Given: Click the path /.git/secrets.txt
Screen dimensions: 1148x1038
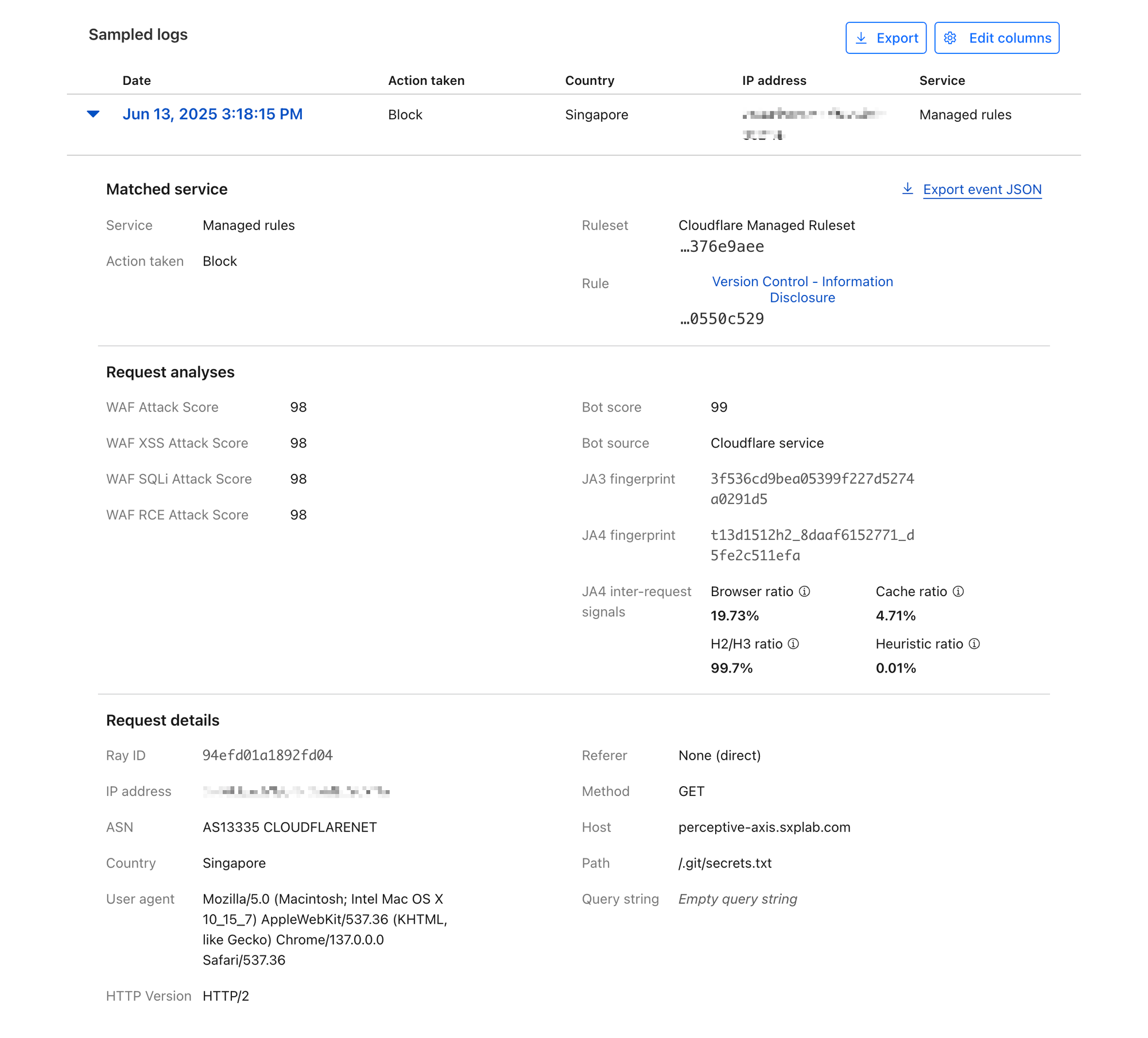Looking at the screenshot, I should pos(725,863).
